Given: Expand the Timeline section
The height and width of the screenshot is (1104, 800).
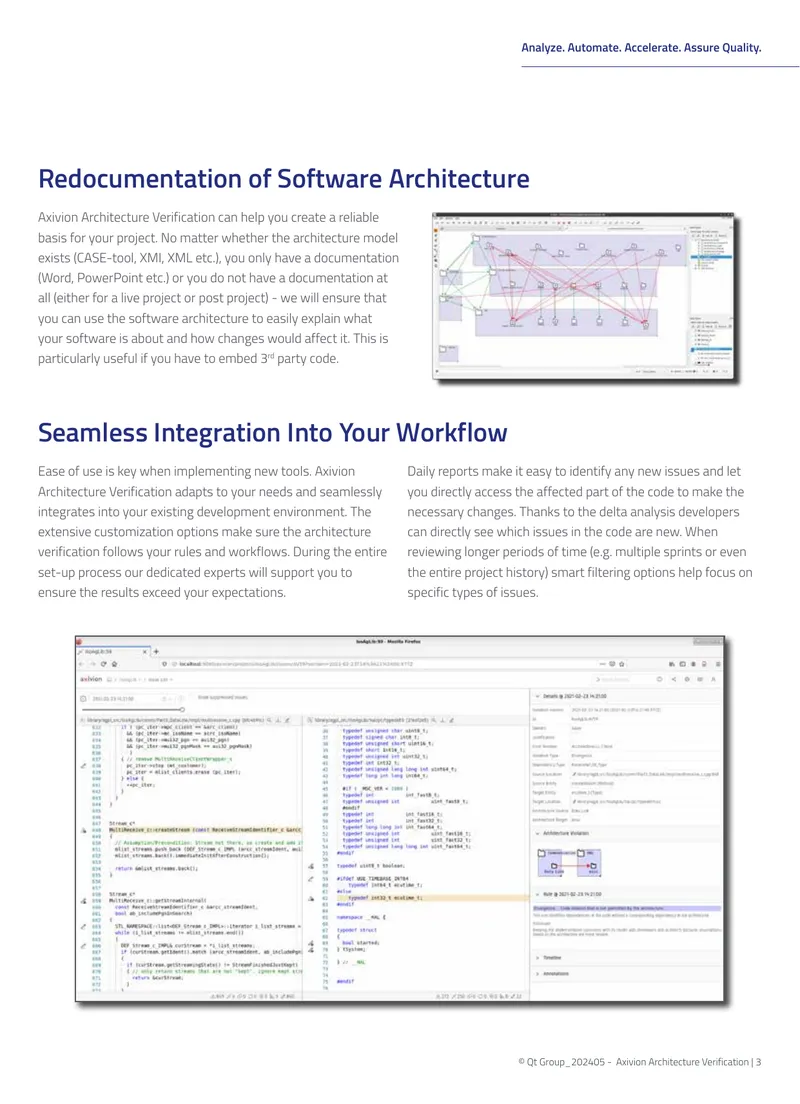Looking at the screenshot, I should click(539, 958).
